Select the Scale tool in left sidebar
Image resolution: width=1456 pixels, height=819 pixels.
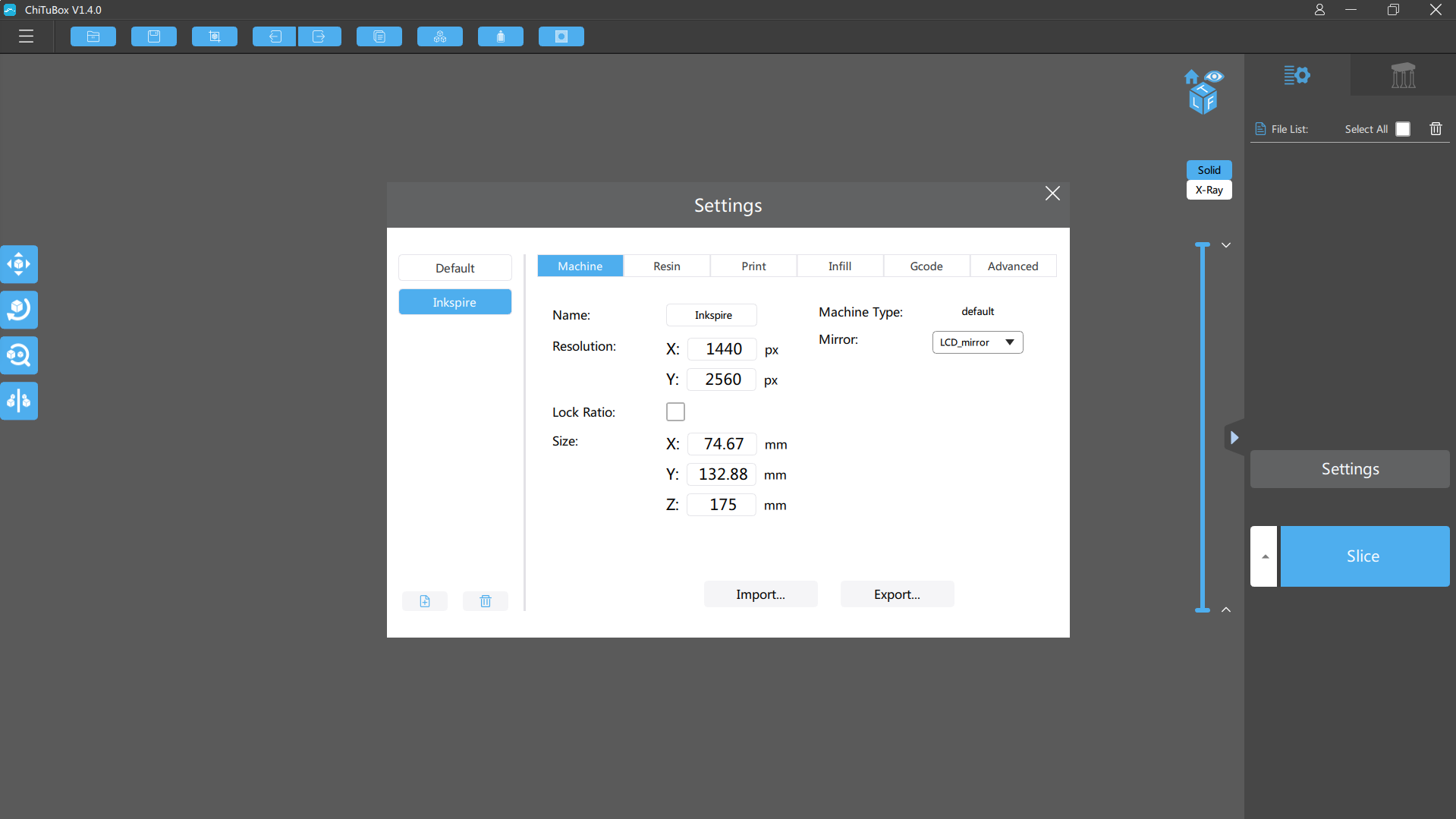click(x=19, y=355)
